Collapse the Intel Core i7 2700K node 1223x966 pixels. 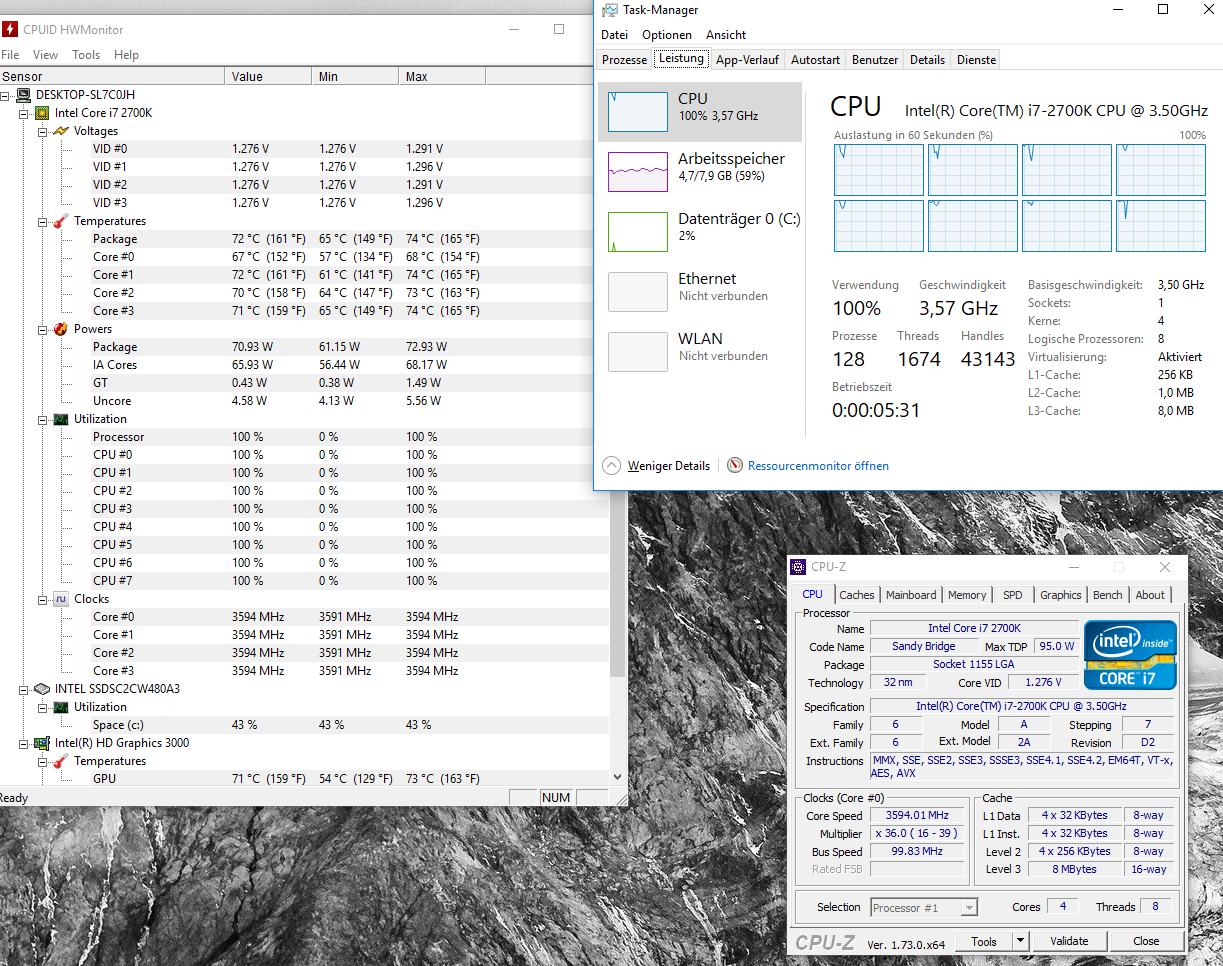tap(25, 113)
